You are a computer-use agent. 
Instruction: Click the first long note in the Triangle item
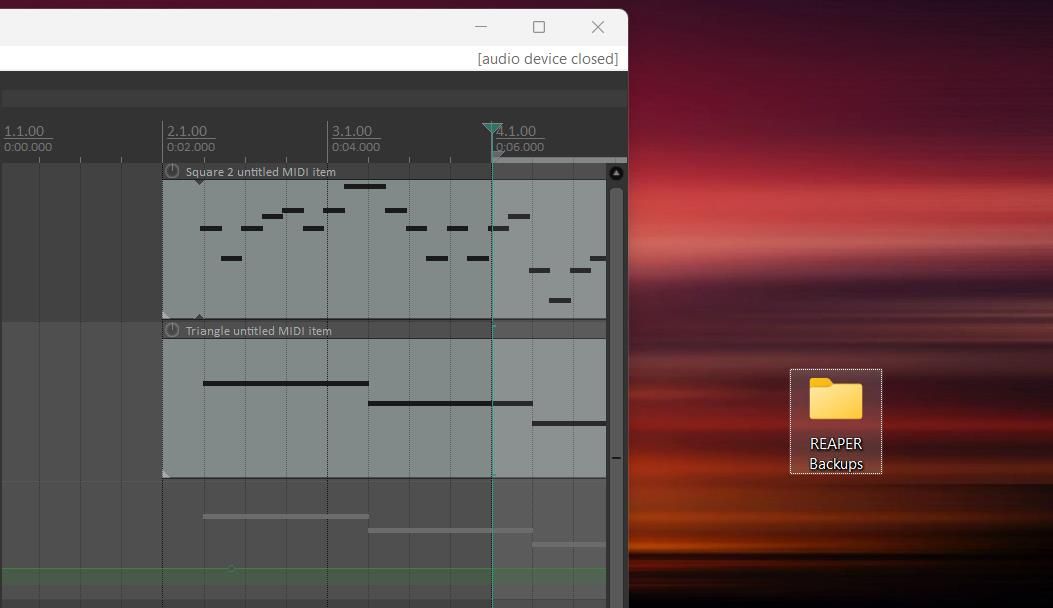pyautogui.click(x=285, y=383)
